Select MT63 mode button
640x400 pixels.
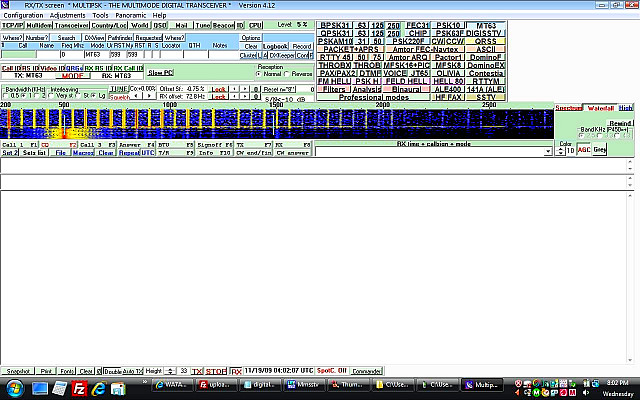[486, 25]
